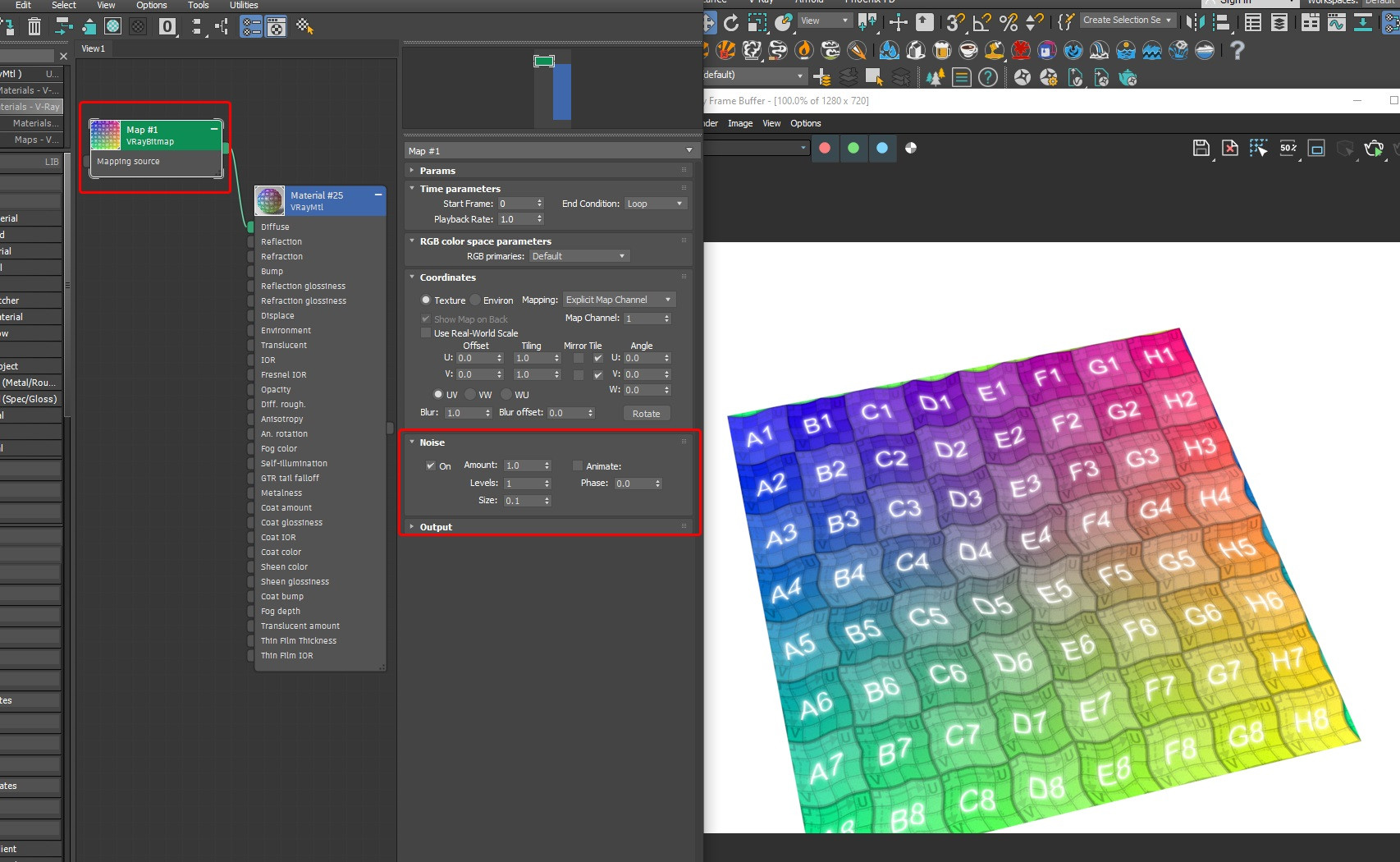Toggle blue channel in Frame Buffer
This screenshot has height=862, width=1400.
point(882,148)
